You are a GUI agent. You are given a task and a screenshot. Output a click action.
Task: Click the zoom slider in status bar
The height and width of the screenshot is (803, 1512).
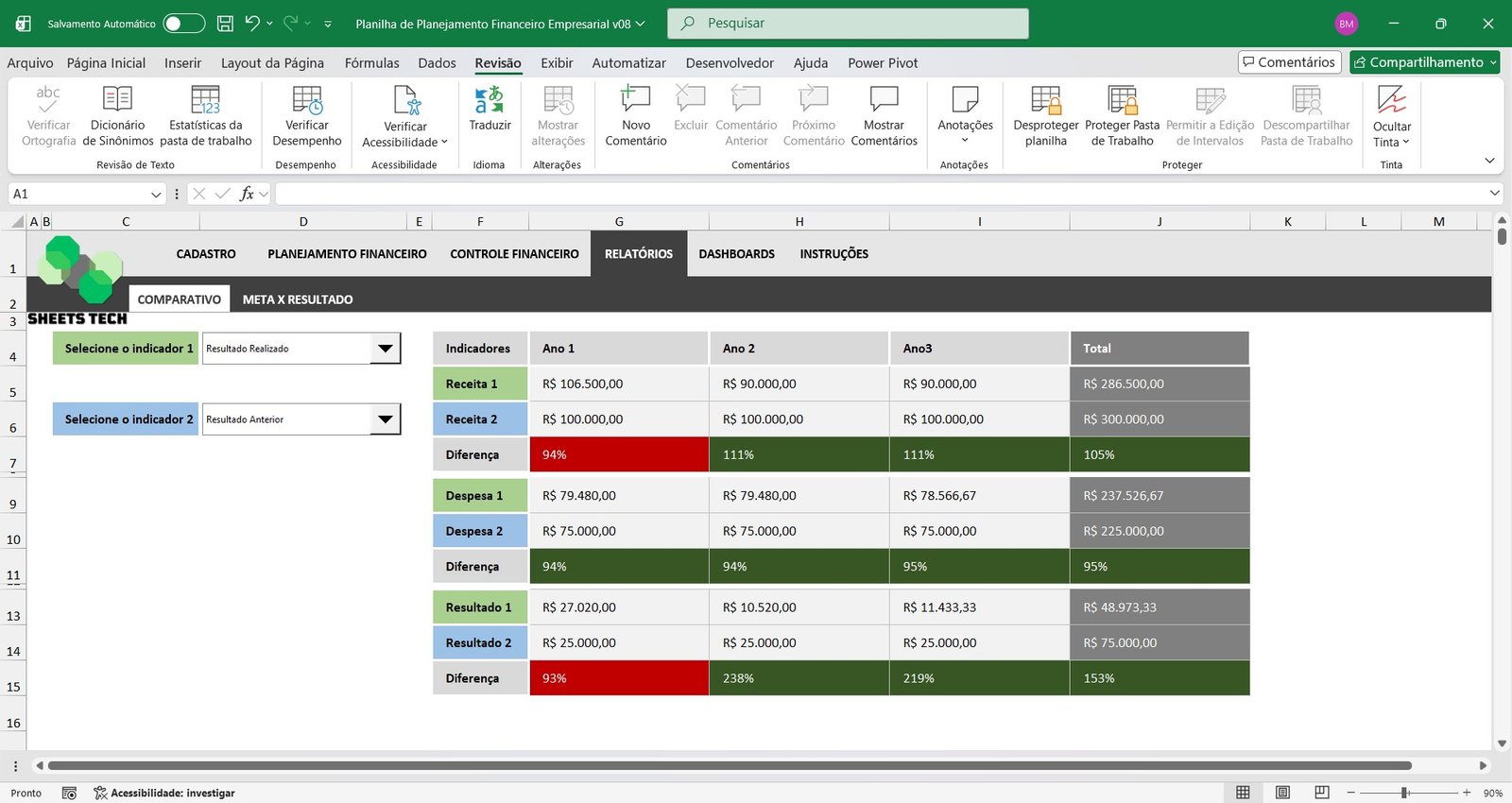pos(1405,793)
